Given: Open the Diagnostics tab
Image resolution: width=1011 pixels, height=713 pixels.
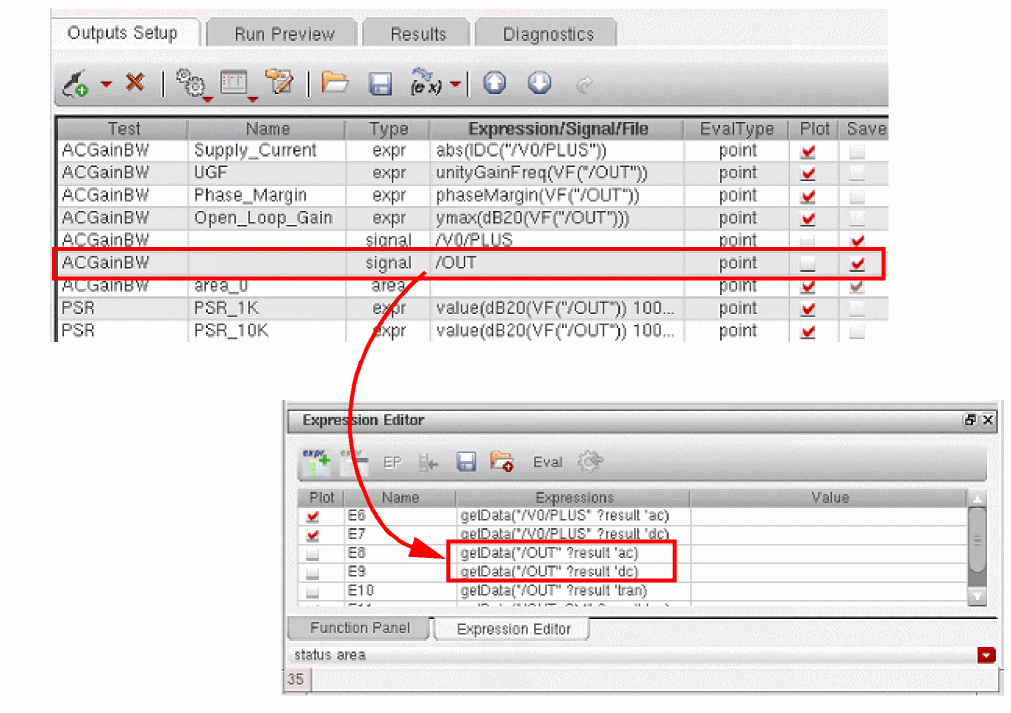Looking at the screenshot, I should click(x=547, y=34).
